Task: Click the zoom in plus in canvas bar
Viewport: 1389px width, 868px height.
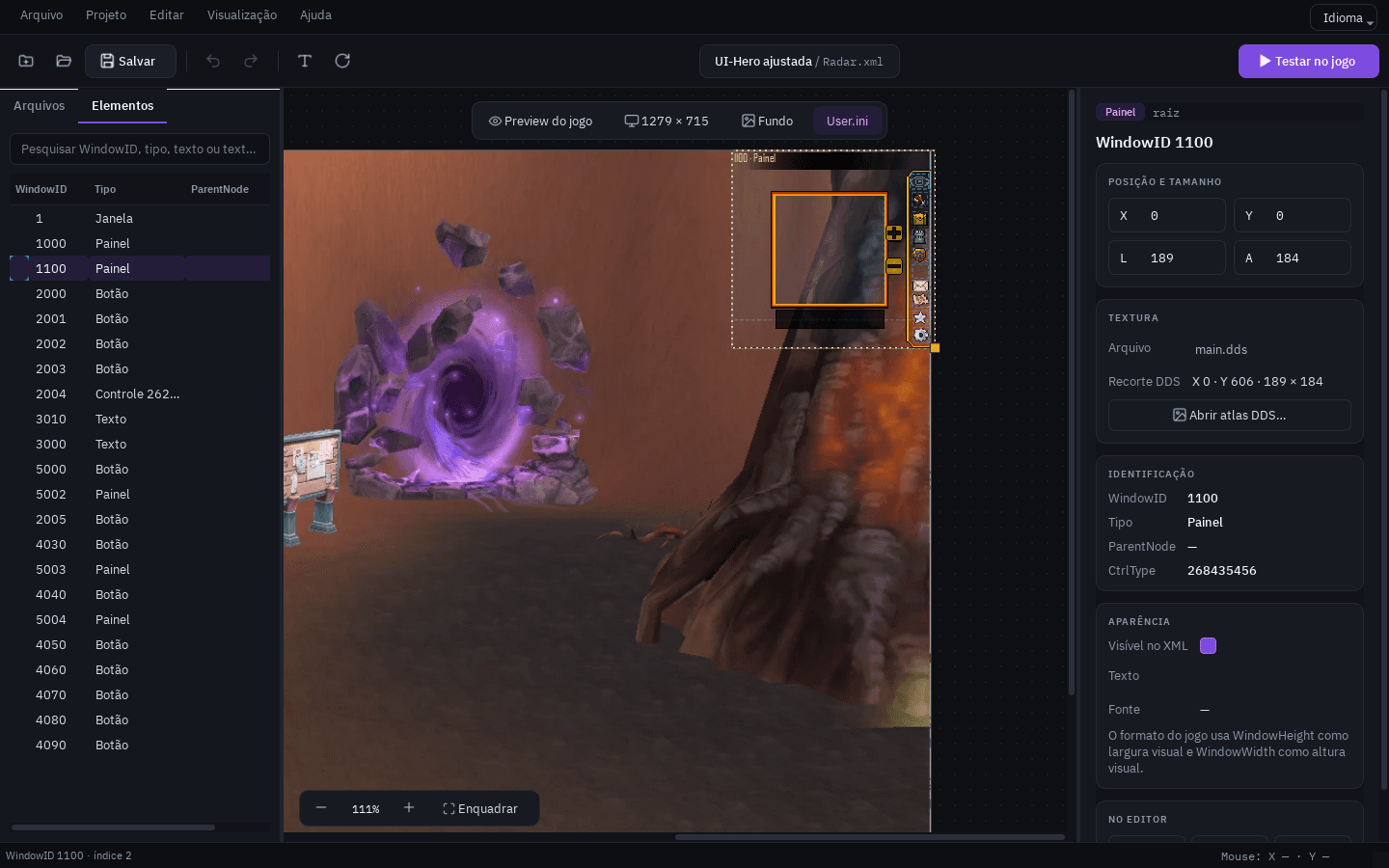Action: coord(409,808)
